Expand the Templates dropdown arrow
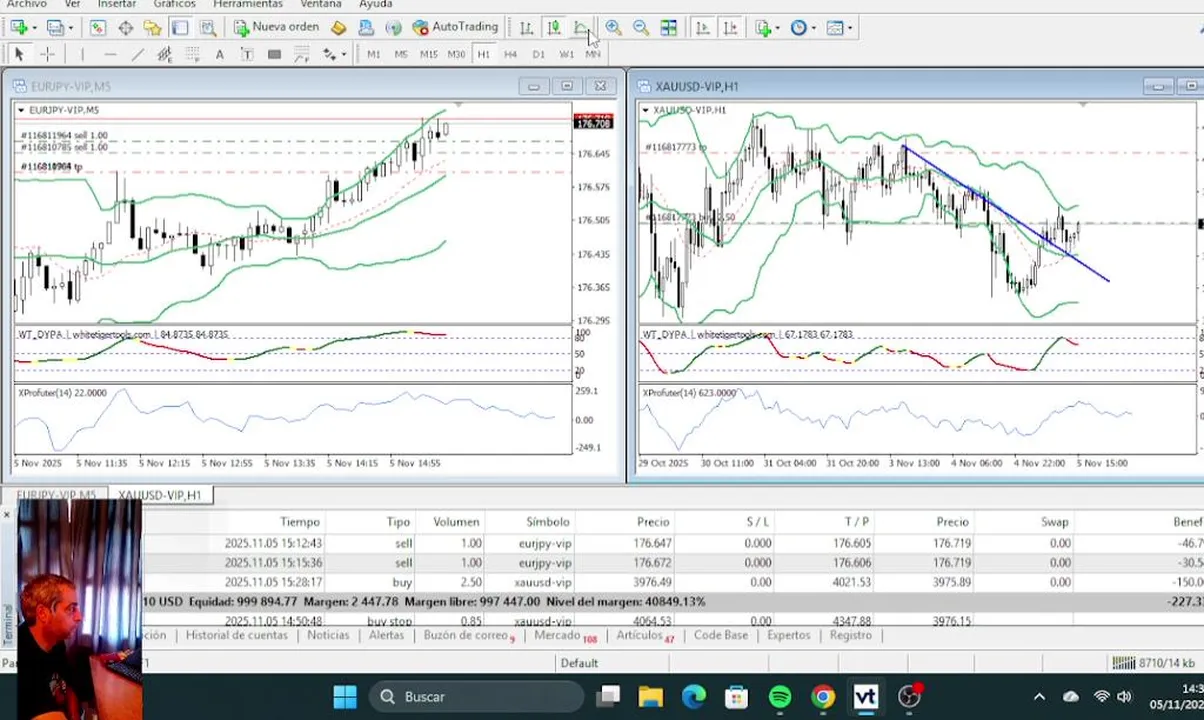The width and height of the screenshot is (1204, 720). coord(849,27)
